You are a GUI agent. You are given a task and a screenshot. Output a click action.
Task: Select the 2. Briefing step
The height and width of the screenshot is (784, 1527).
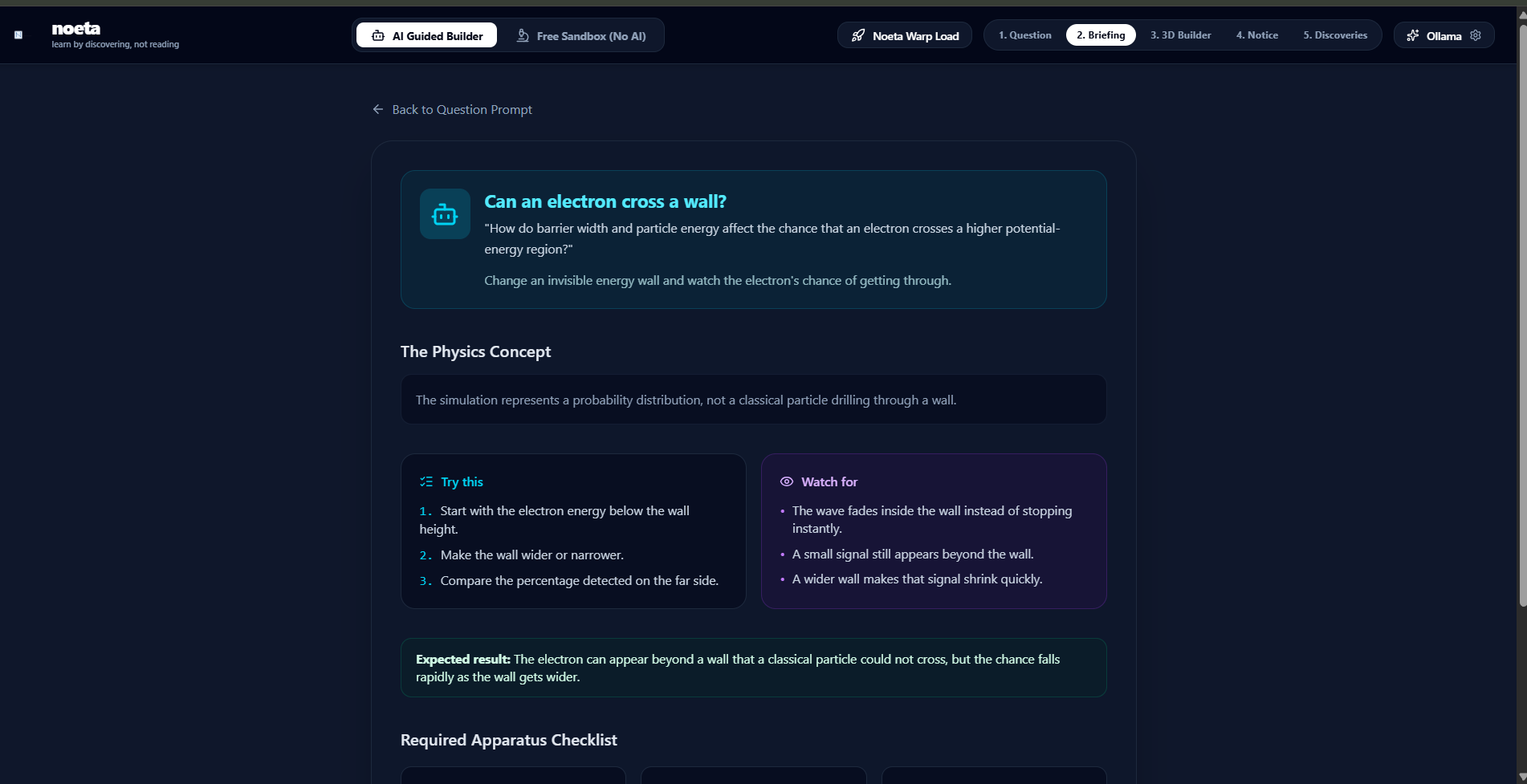point(1101,35)
